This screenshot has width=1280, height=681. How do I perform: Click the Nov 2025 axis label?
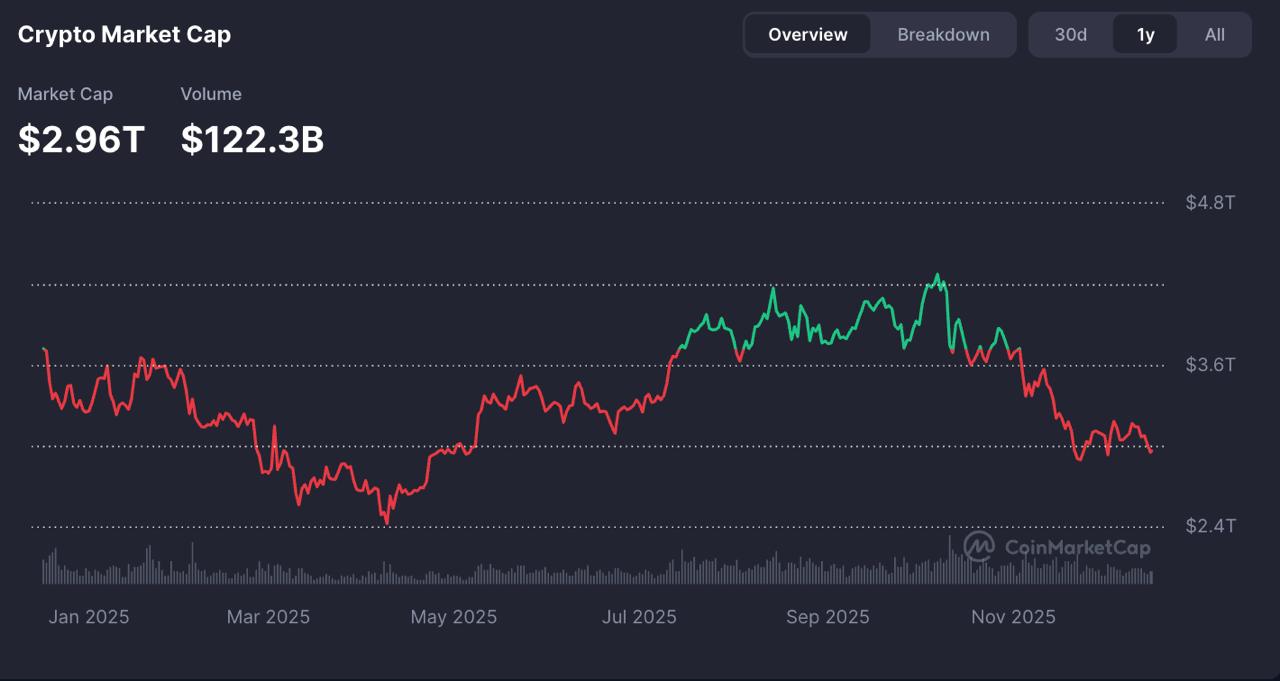[1013, 617]
